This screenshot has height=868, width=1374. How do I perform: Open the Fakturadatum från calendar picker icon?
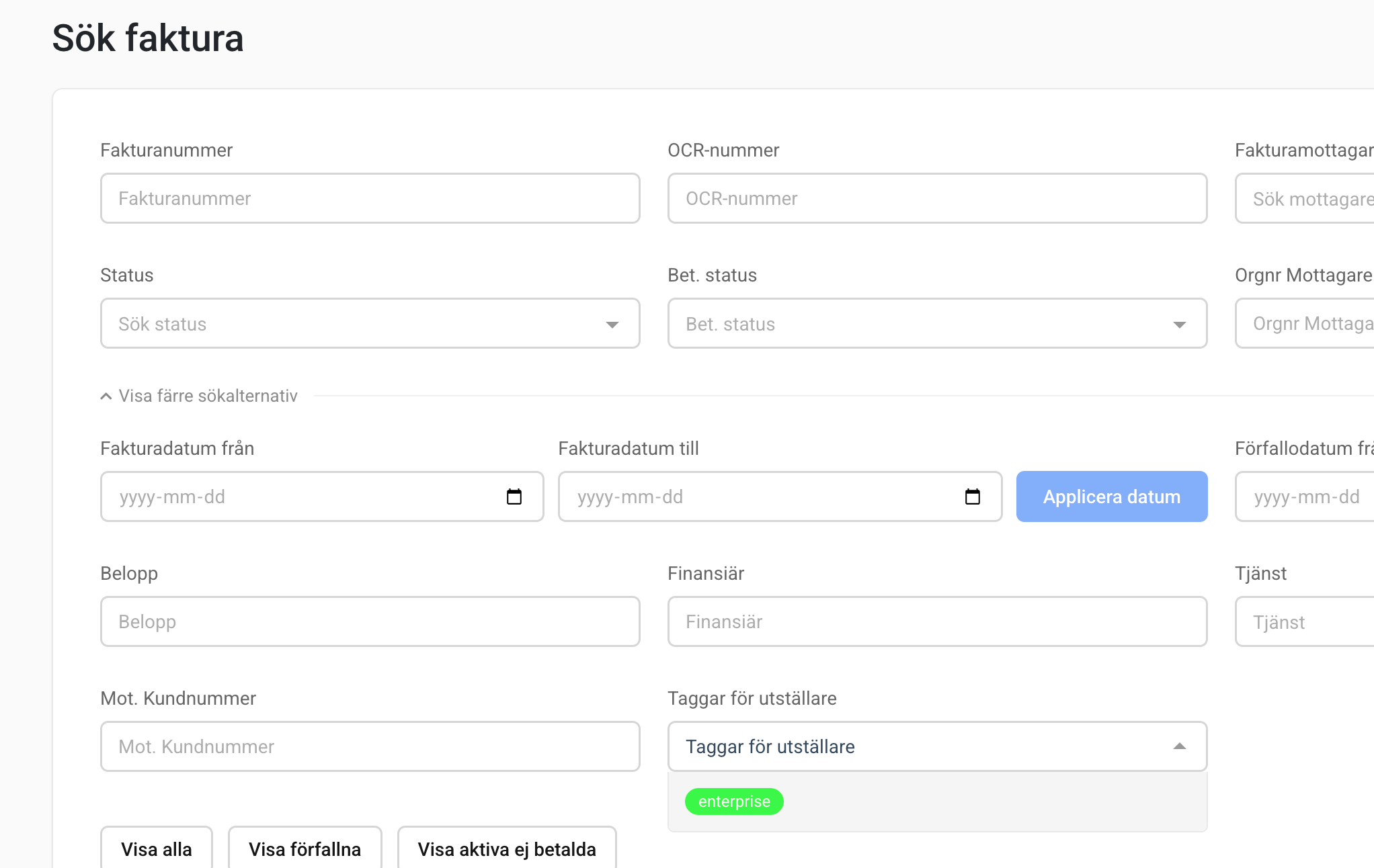[x=514, y=496]
